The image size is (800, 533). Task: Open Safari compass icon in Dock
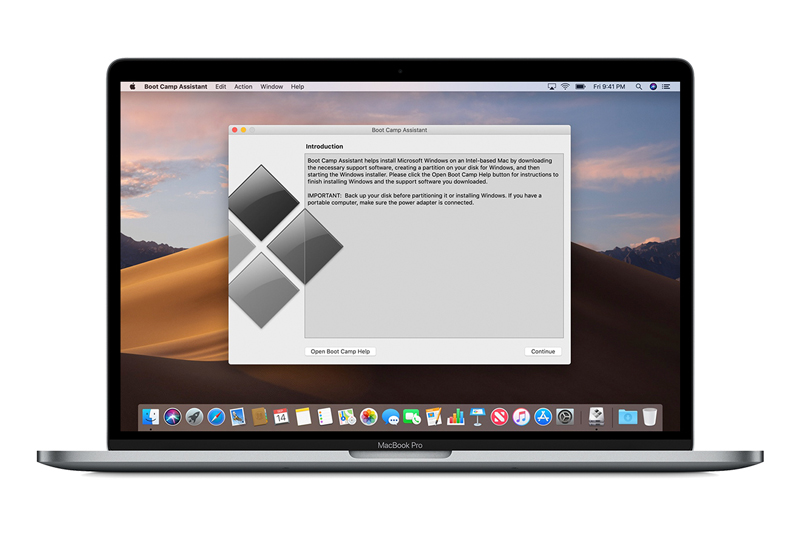(216, 417)
